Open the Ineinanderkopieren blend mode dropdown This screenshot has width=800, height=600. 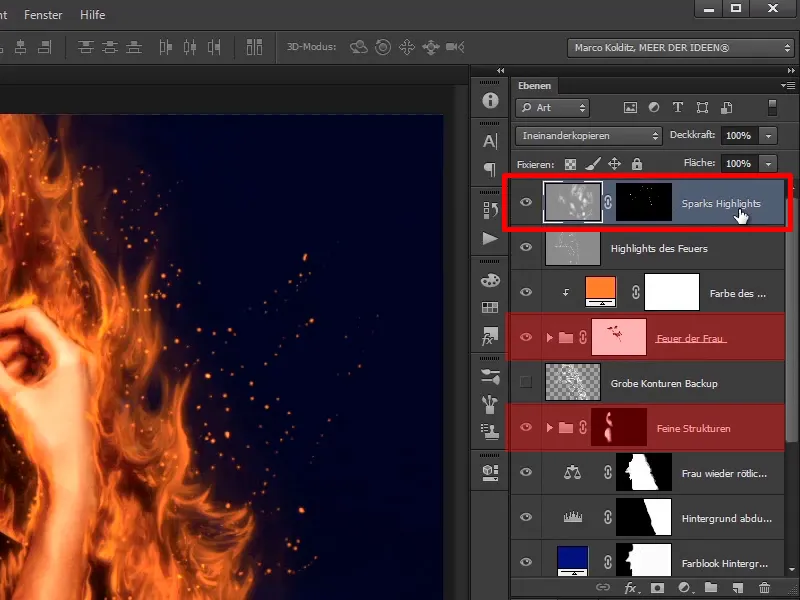589,136
